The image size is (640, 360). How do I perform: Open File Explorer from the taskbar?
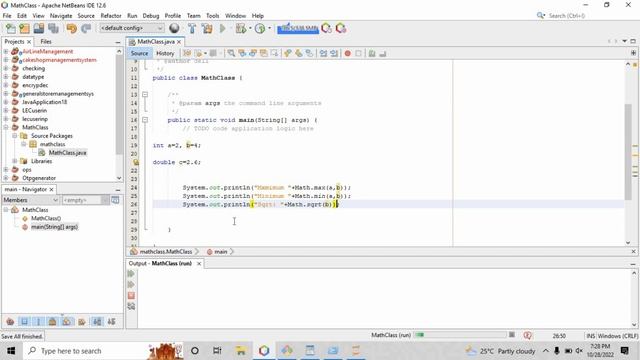241,351
